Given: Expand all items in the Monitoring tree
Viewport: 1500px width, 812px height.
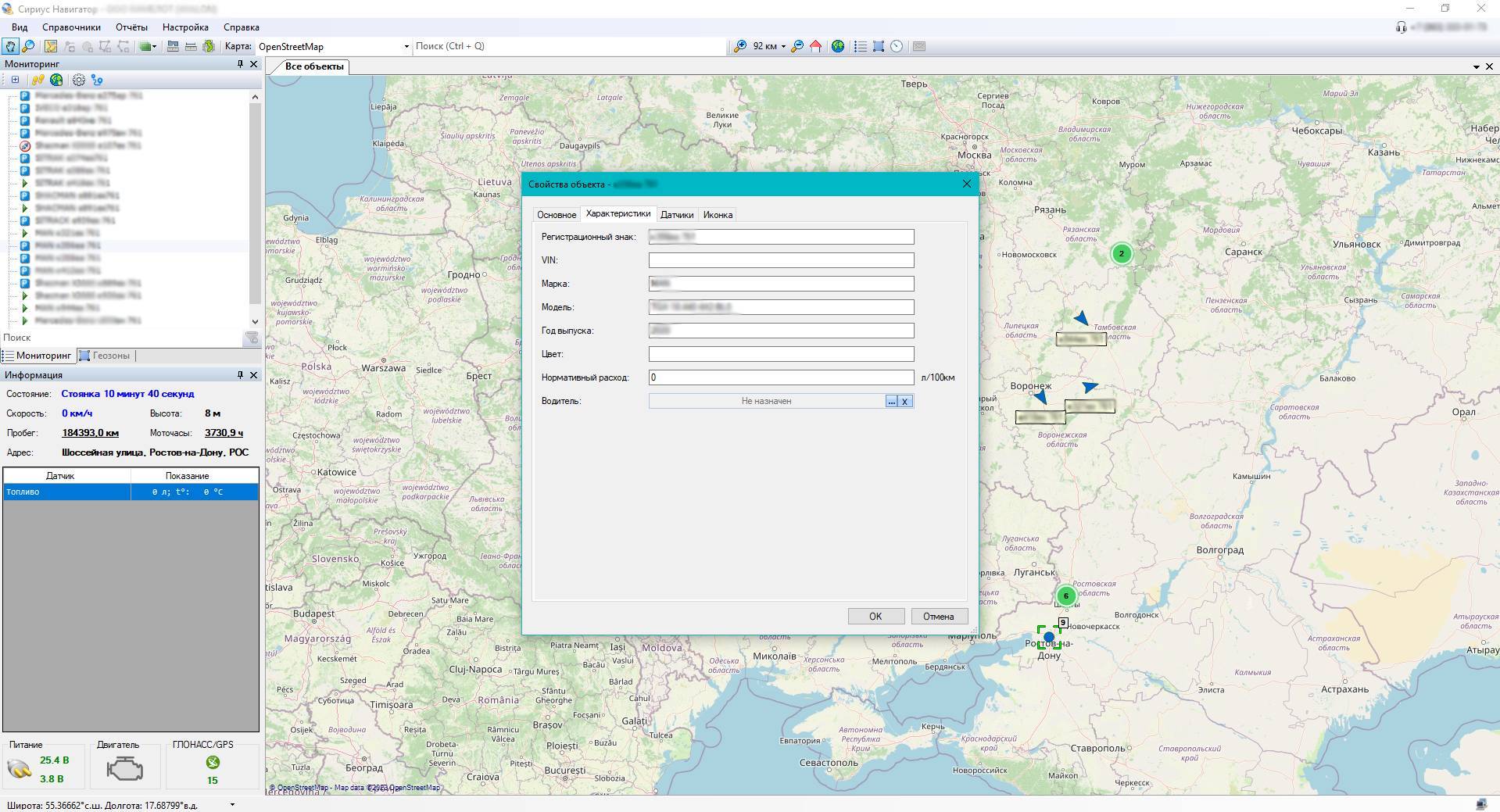Looking at the screenshot, I should coord(15,80).
